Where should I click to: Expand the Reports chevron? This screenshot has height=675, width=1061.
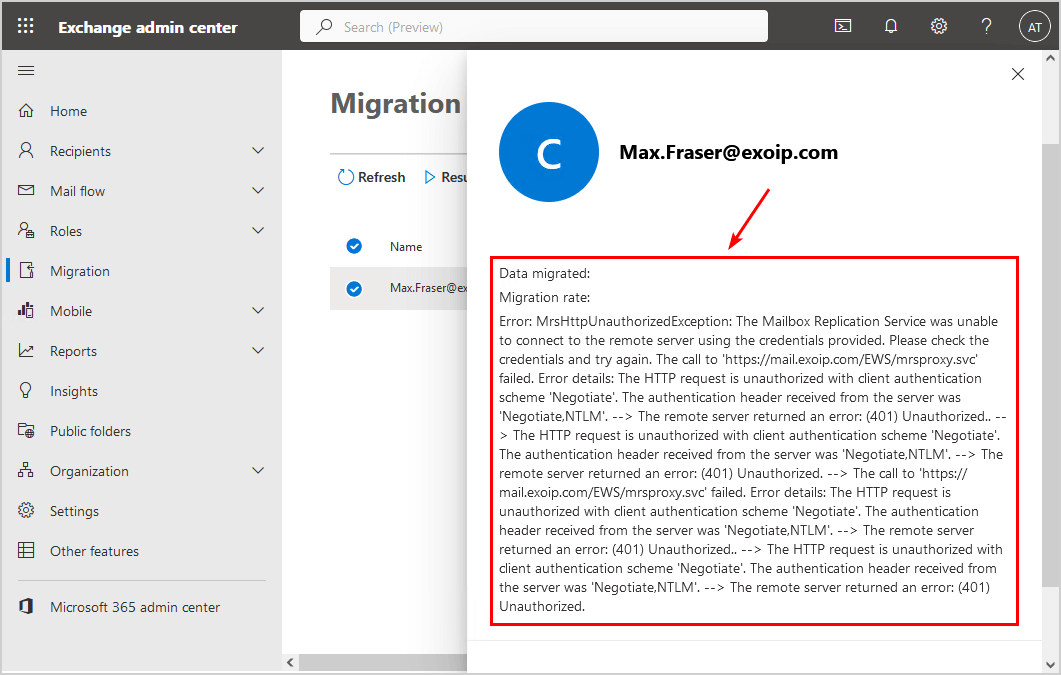pos(258,350)
